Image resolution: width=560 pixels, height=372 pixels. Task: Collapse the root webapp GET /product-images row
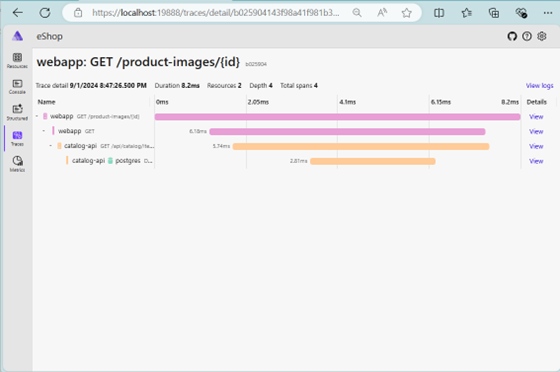(x=37, y=116)
